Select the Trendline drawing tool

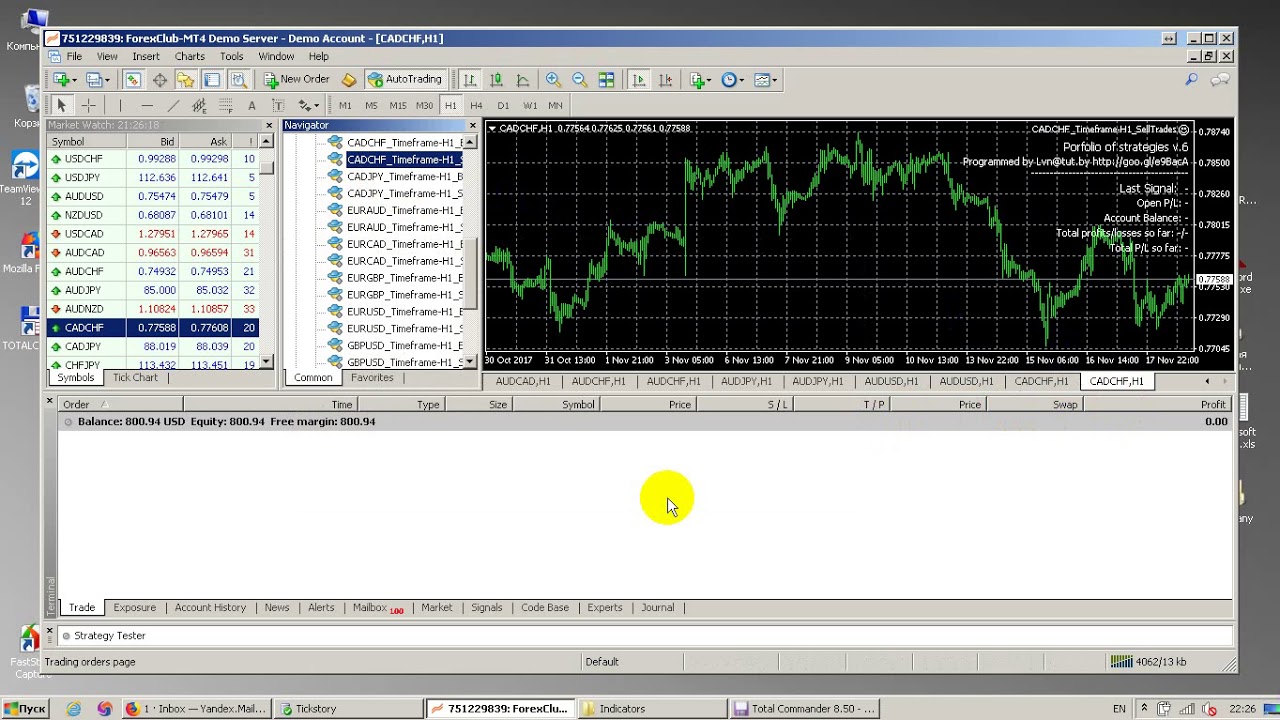click(173, 105)
